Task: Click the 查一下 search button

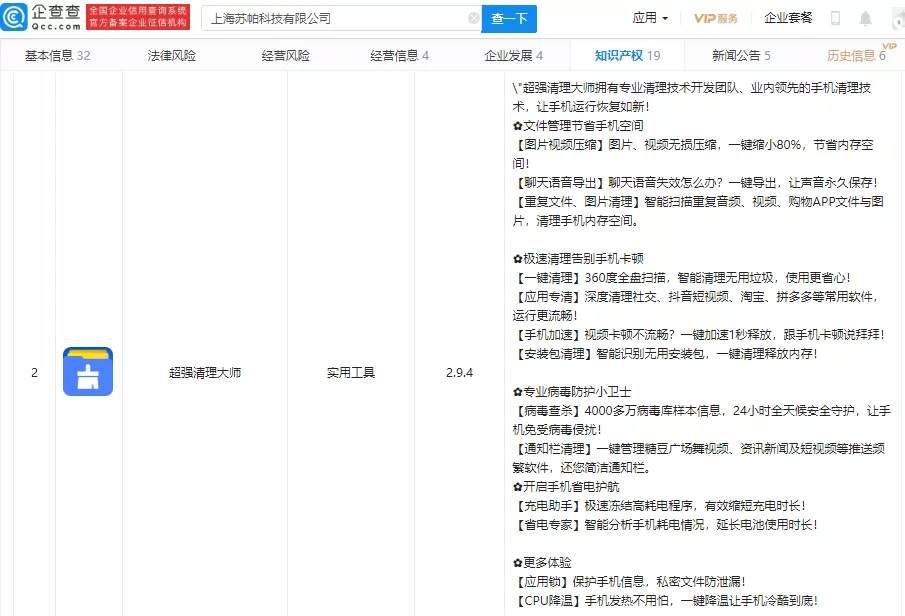Action: click(x=509, y=18)
